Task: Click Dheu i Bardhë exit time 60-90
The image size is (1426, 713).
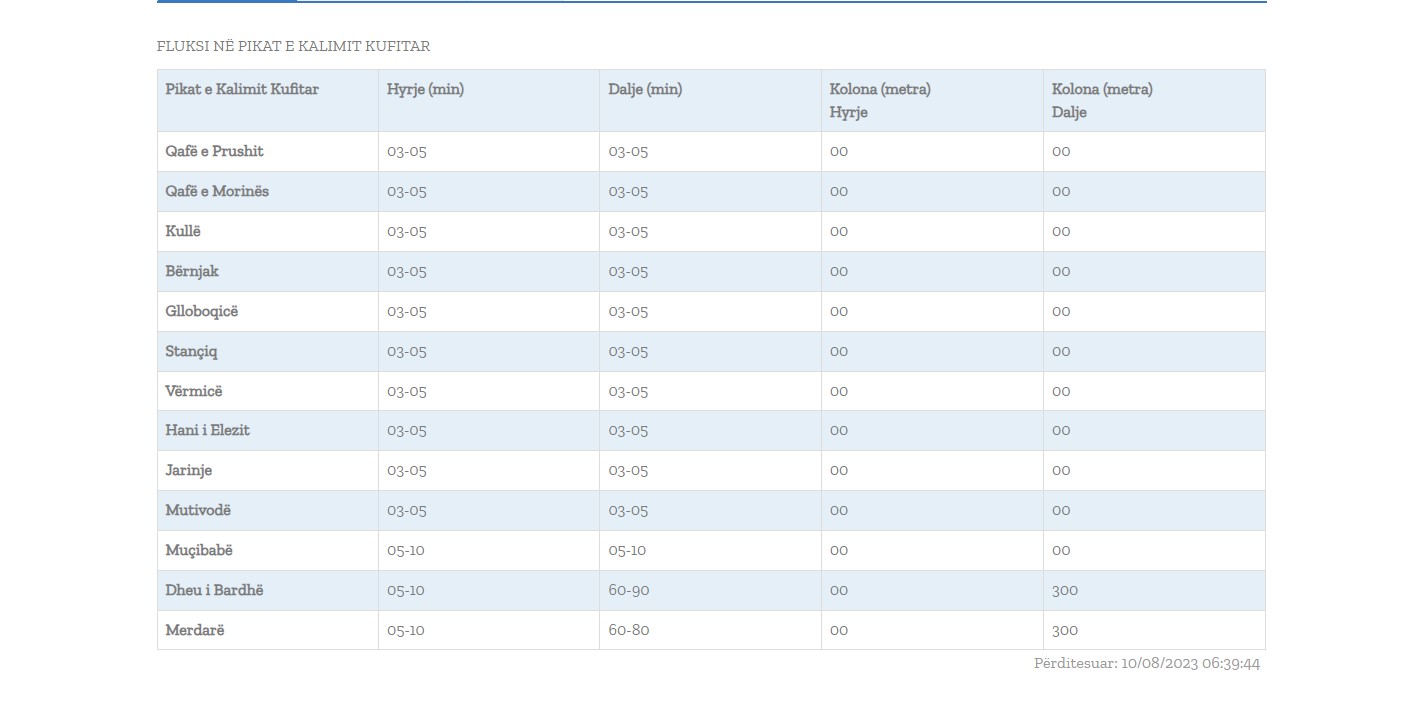Action: coord(629,590)
